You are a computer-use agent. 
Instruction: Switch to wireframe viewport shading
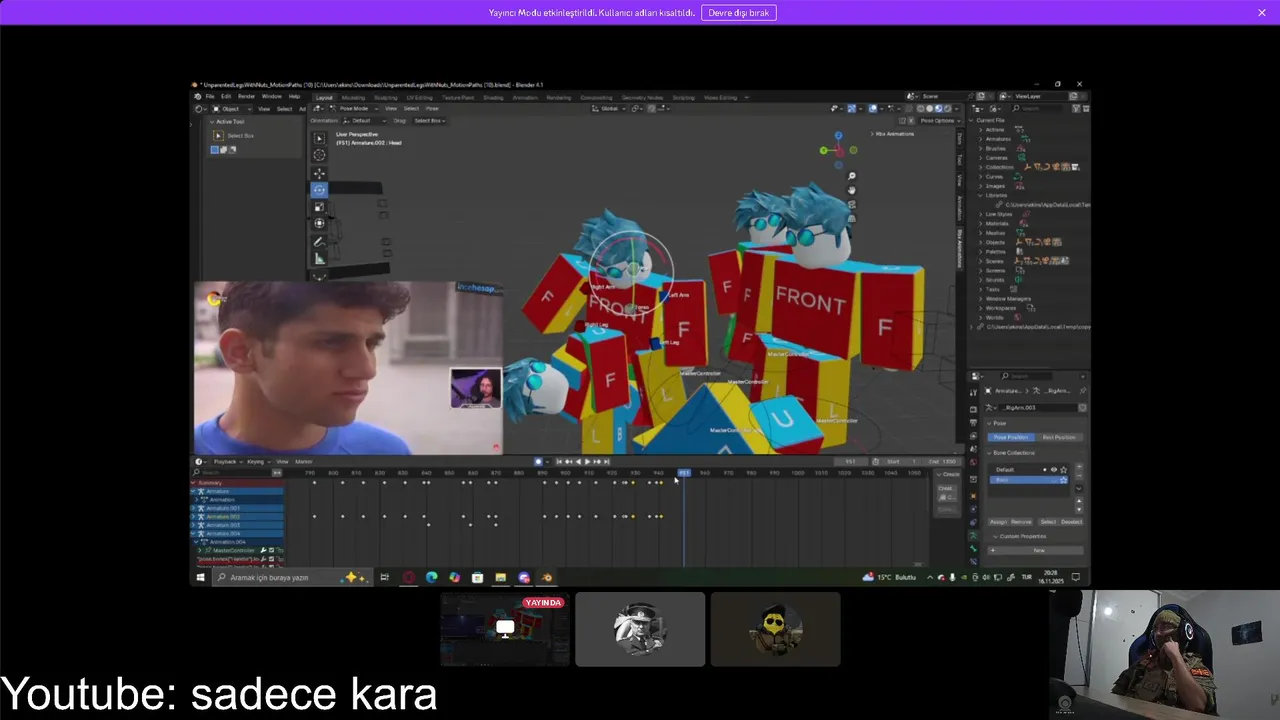[922, 108]
